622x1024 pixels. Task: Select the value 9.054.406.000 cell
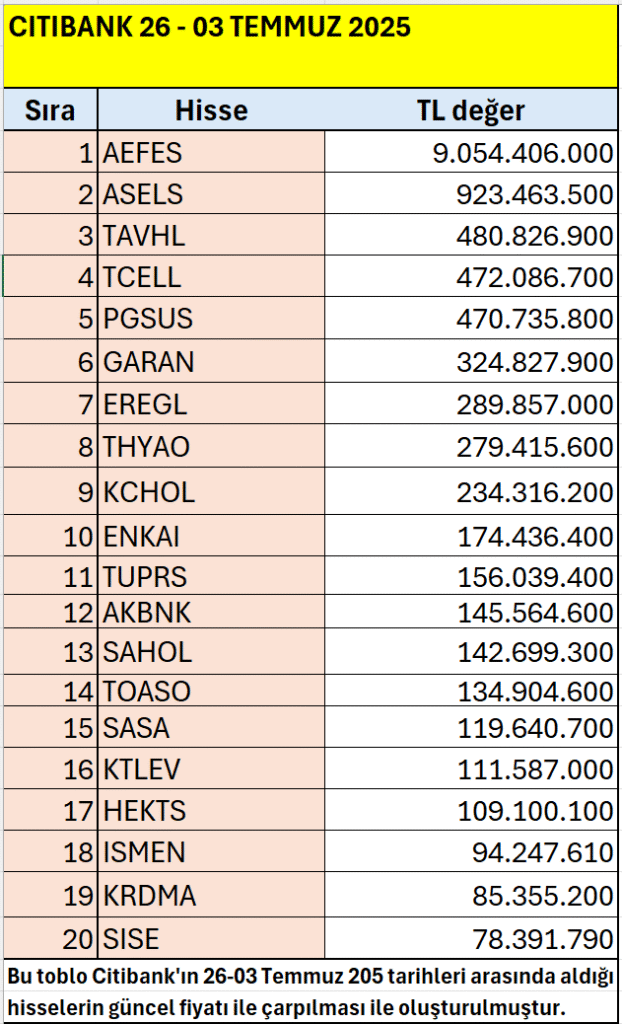point(471,152)
